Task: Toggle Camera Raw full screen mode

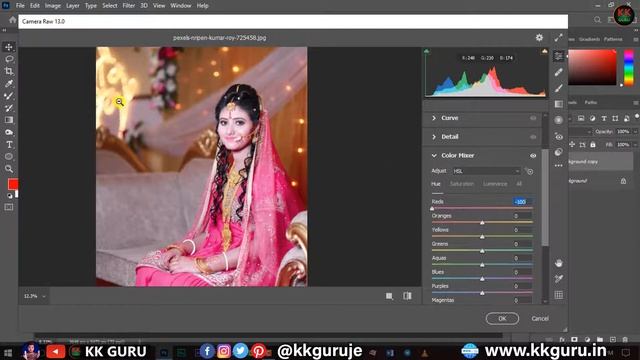Action: coord(558,38)
